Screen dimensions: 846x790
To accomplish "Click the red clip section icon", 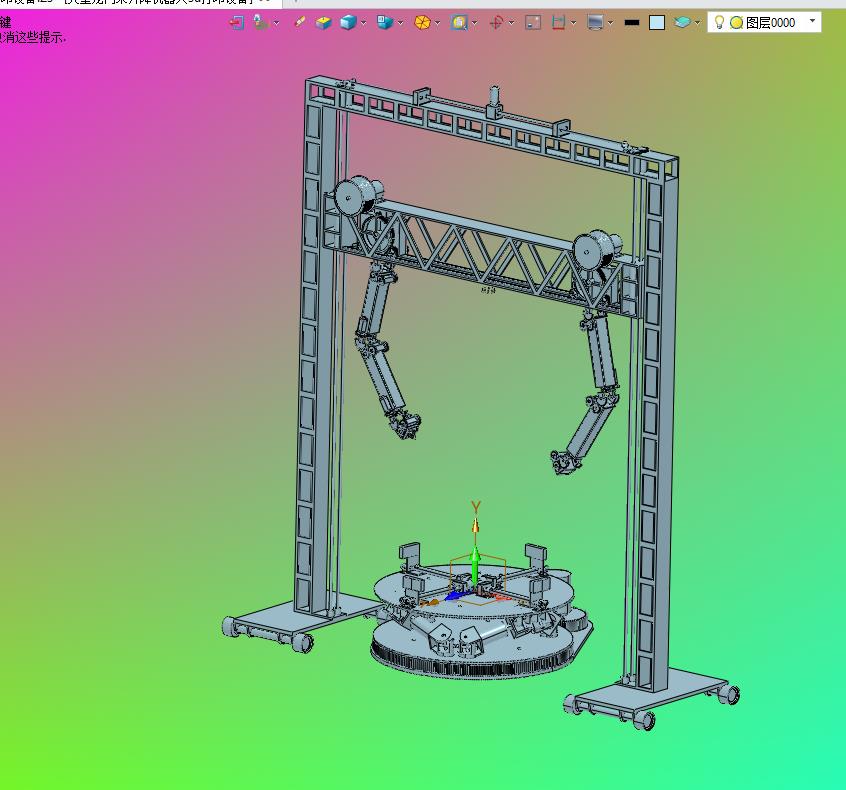I will coord(558,22).
